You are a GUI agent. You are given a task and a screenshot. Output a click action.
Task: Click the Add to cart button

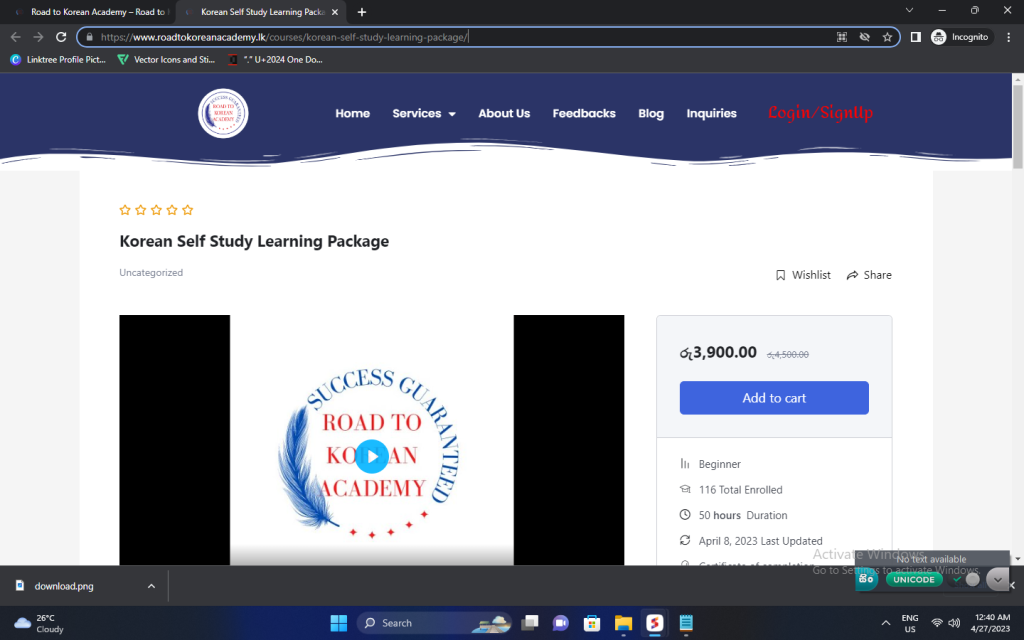774,398
